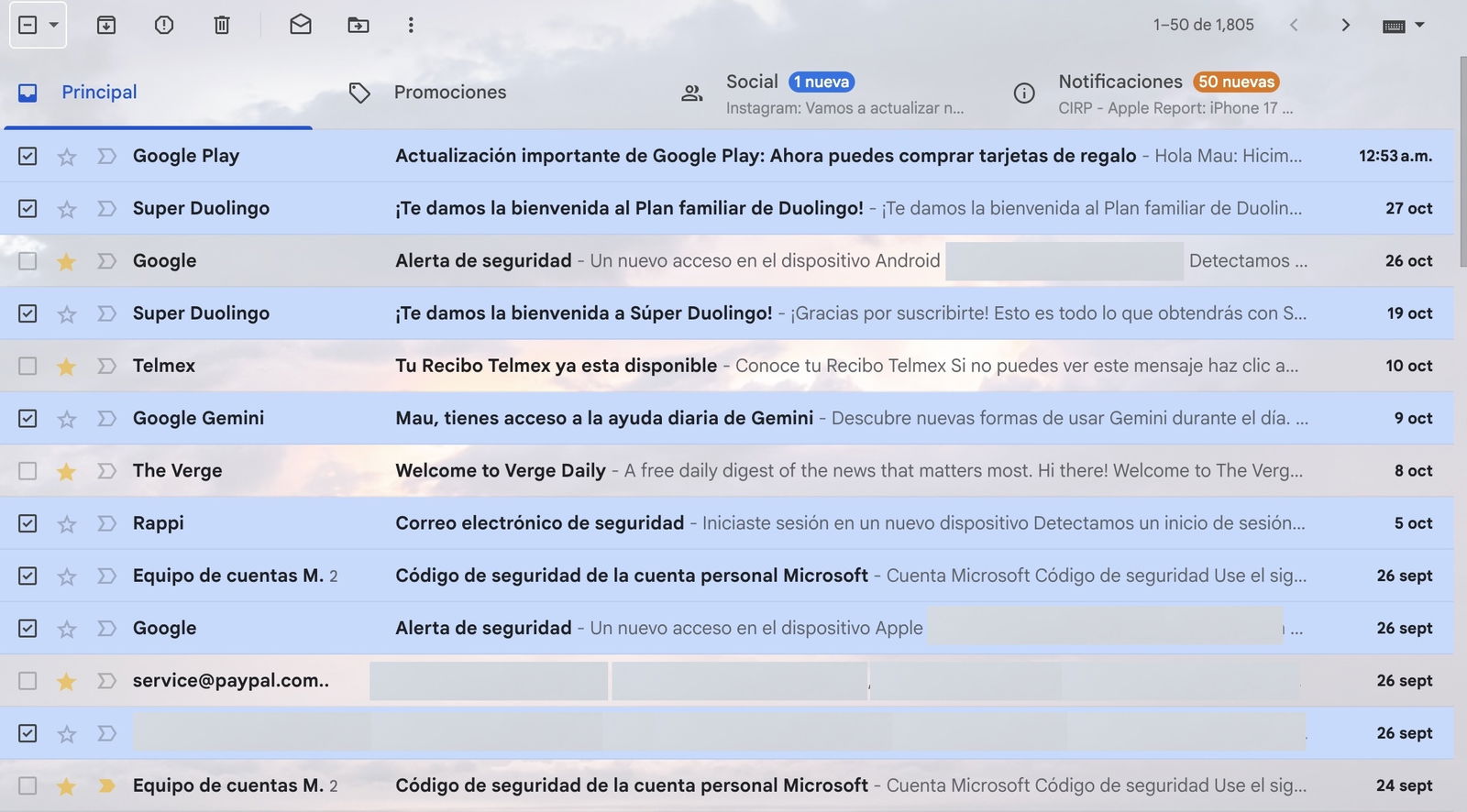Uncheck the Google Gemini email checkbox

coord(28,418)
